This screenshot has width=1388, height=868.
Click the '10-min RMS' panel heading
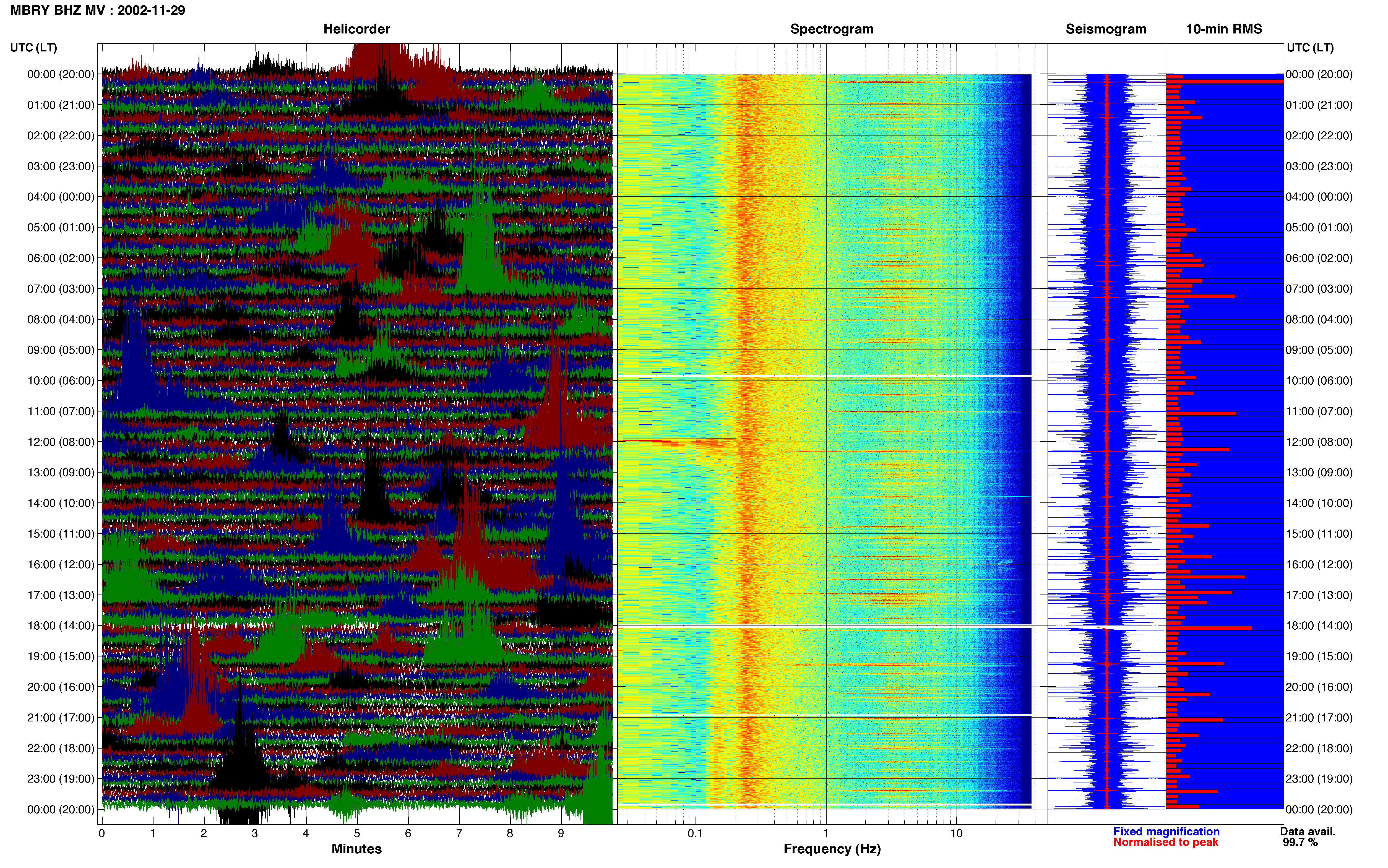(1224, 29)
